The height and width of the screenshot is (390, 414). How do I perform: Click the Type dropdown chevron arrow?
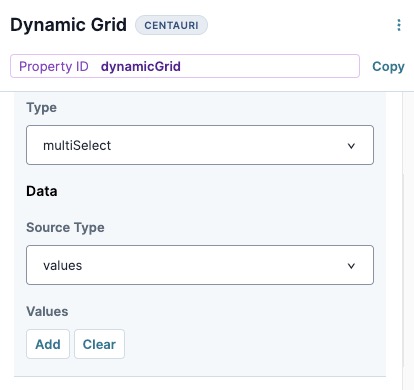(x=351, y=146)
